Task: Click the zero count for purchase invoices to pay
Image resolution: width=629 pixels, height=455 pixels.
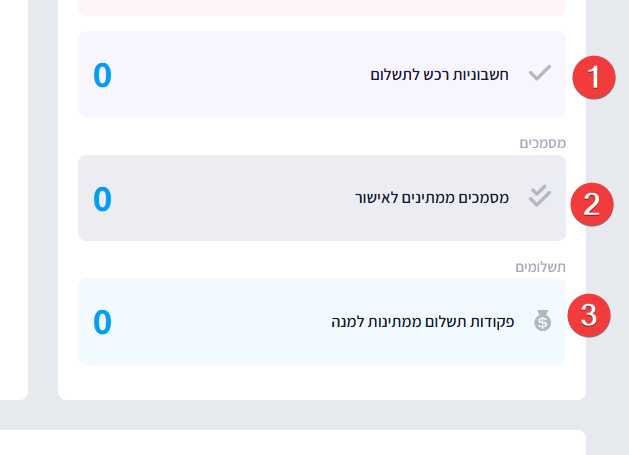Action: click(102, 75)
